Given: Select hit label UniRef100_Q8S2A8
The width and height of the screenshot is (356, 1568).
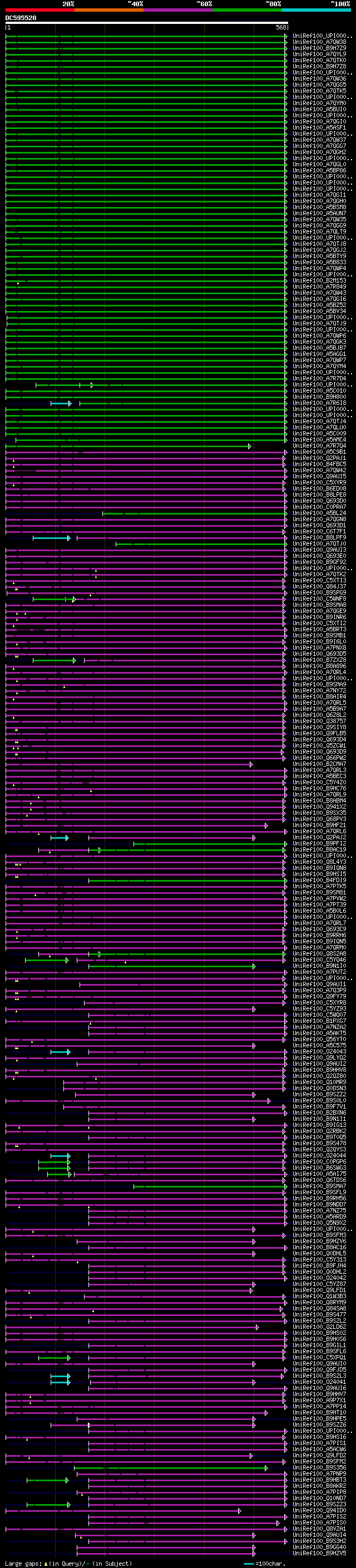Looking at the screenshot, I should pyautogui.click(x=319, y=954).
